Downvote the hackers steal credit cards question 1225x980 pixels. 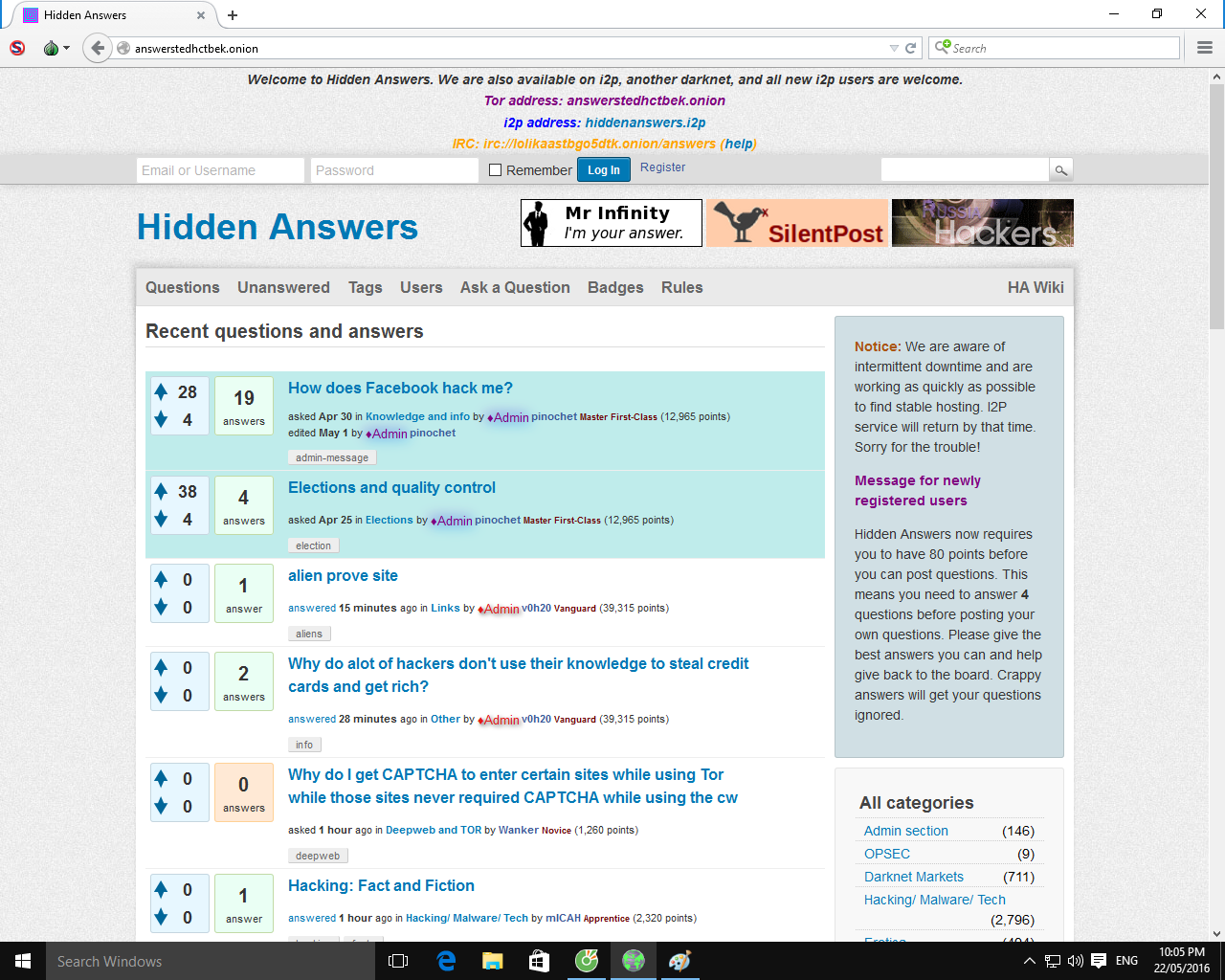click(161, 695)
